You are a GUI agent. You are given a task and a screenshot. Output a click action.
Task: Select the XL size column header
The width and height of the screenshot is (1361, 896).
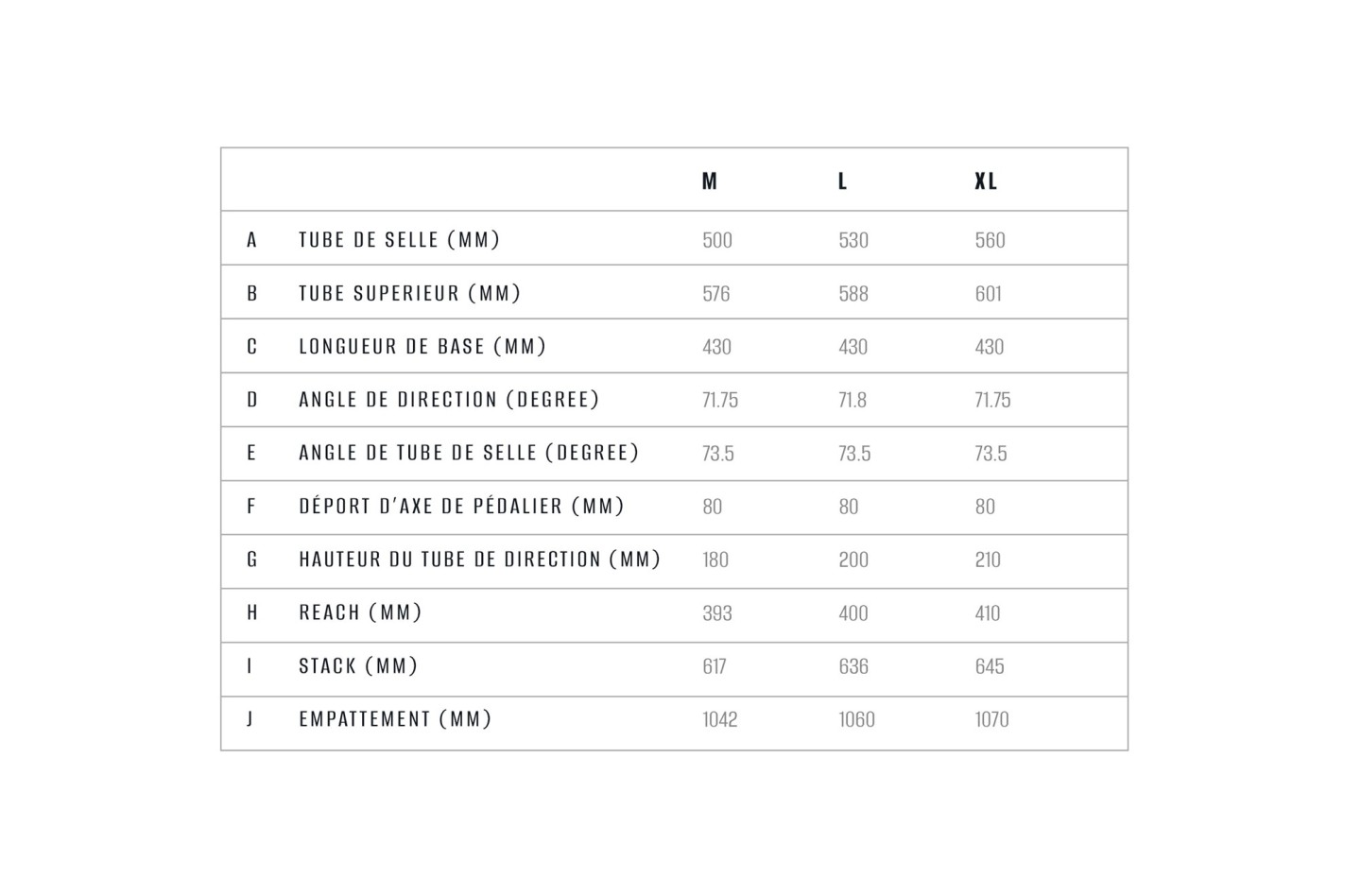point(986,181)
